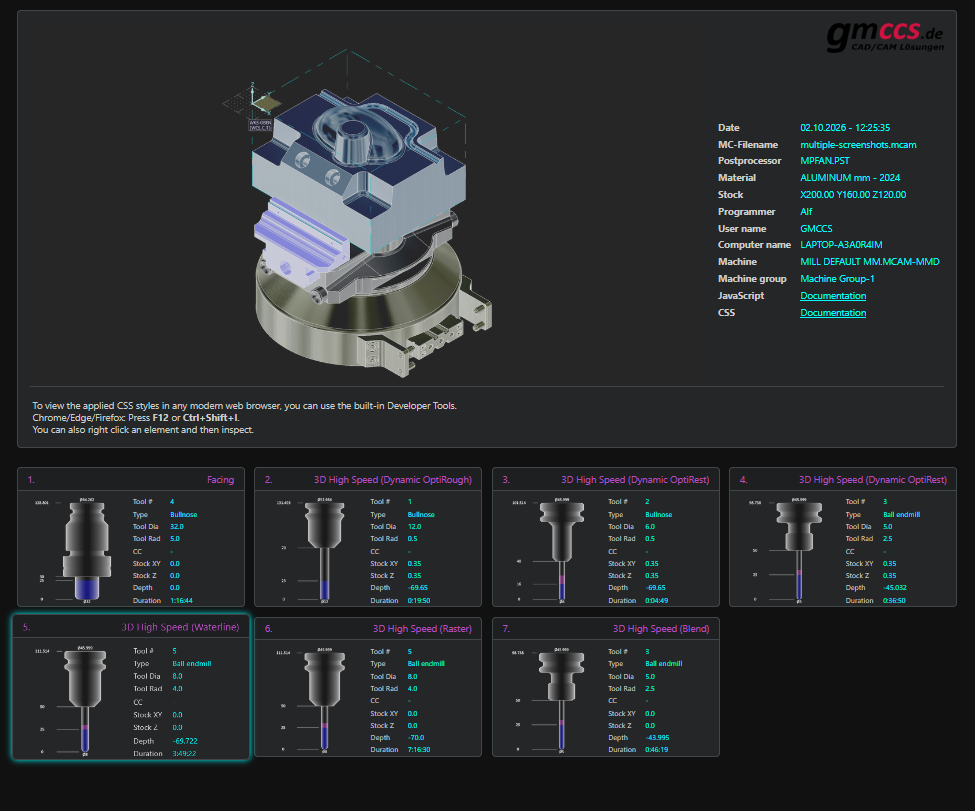Viewport: 975px width, 811px height.
Task: Click the duration '0:04:49' in operation 3
Action: pyautogui.click(x=657, y=601)
